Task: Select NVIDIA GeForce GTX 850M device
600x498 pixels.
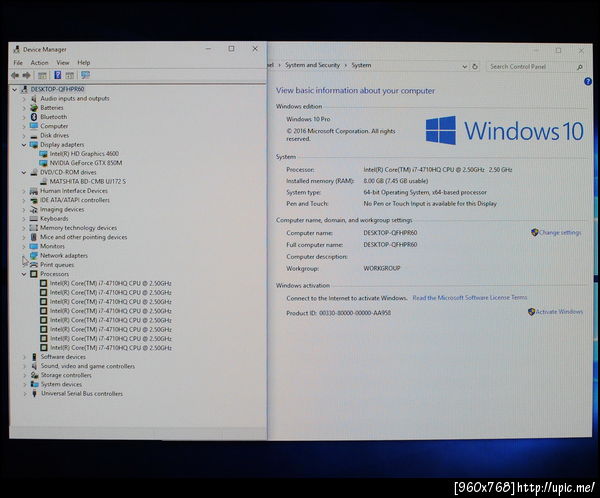Action: coord(86,163)
